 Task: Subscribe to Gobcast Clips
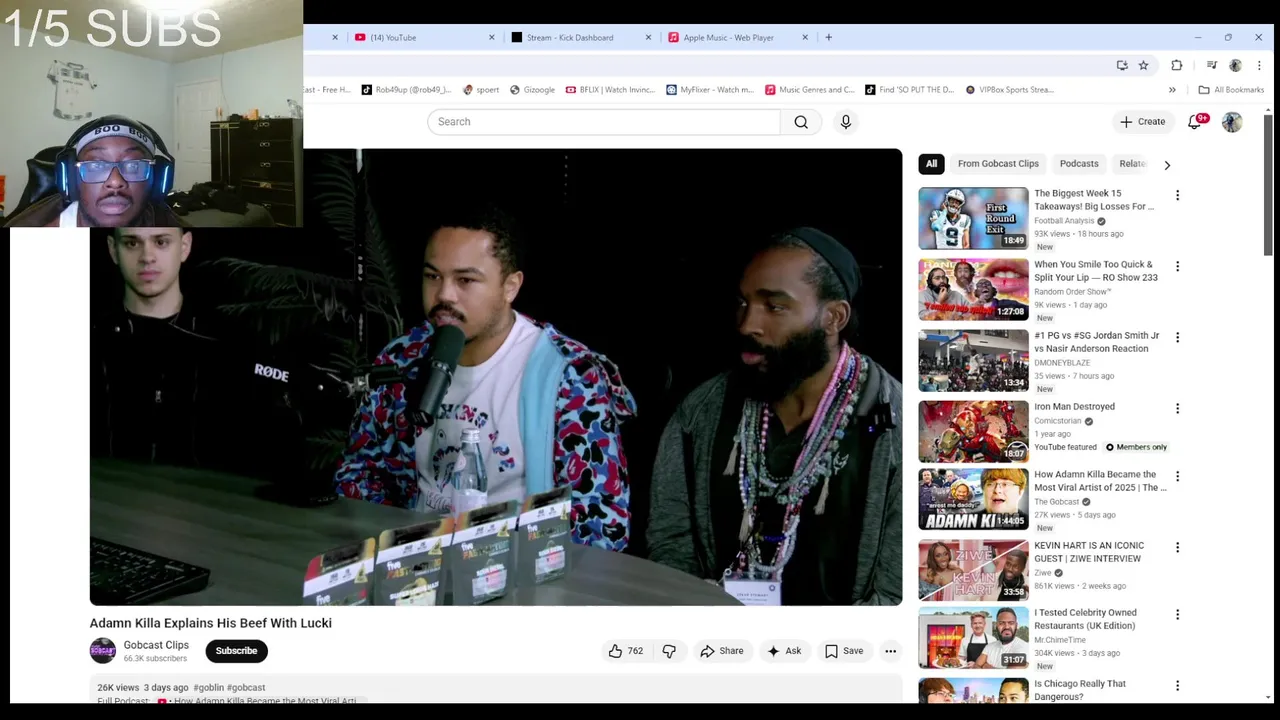pos(236,651)
